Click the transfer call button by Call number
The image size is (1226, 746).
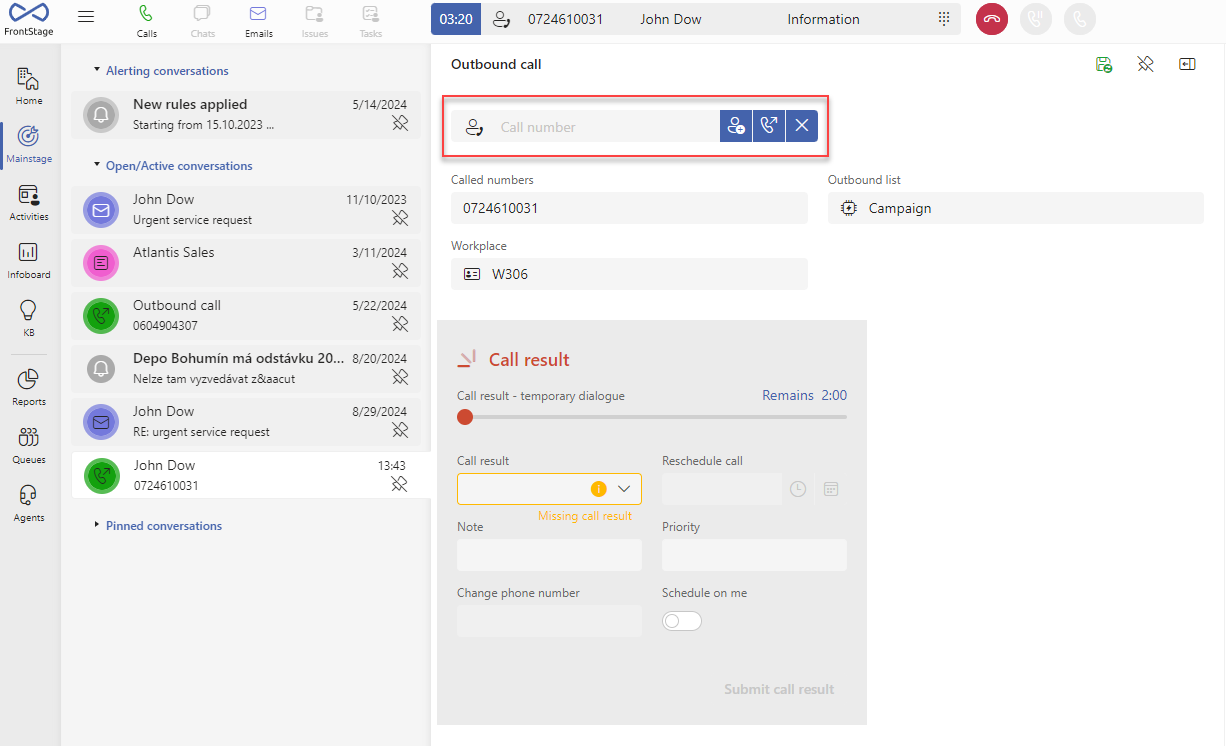click(769, 126)
